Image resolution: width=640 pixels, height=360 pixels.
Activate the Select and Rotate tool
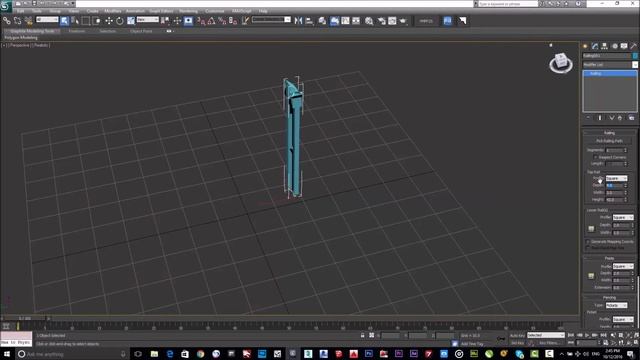120,20
